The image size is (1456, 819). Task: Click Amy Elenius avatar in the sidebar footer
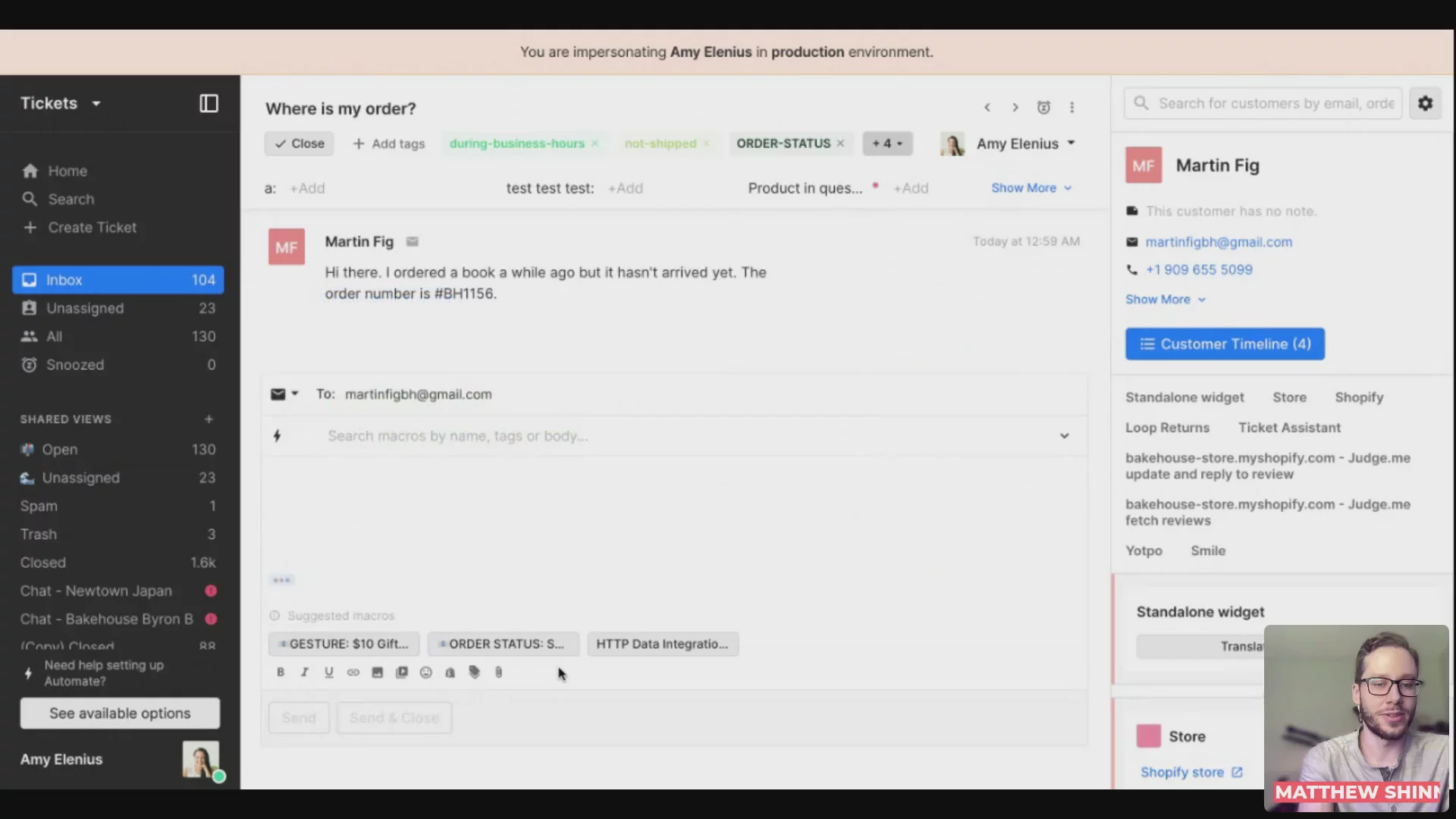coord(201,760)
